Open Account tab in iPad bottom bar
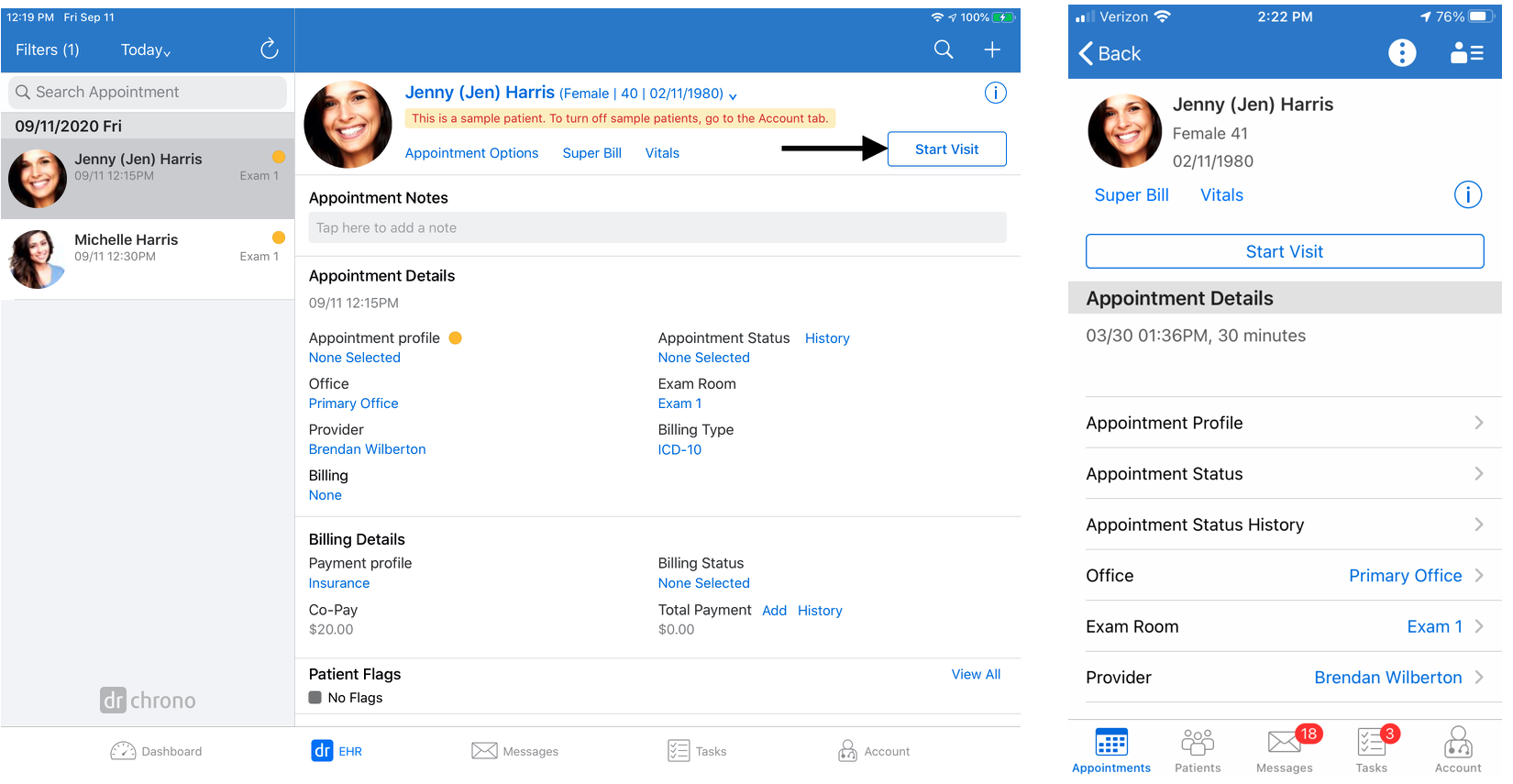Screen dimensions: 1513x784 pyautogui.click(x=874, y=751)
